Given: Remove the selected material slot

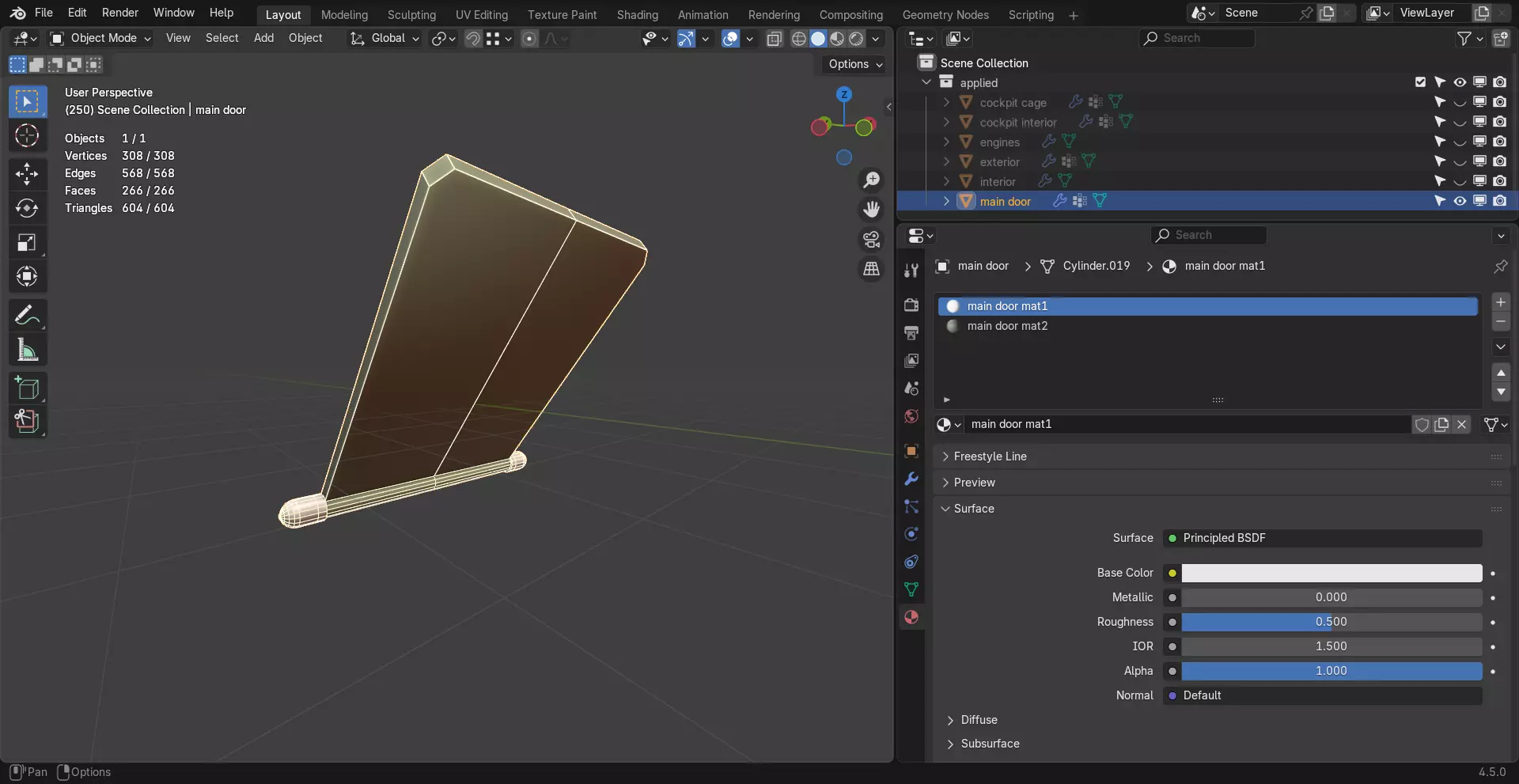Looking at the screenshot, I should pos(1501,321).
